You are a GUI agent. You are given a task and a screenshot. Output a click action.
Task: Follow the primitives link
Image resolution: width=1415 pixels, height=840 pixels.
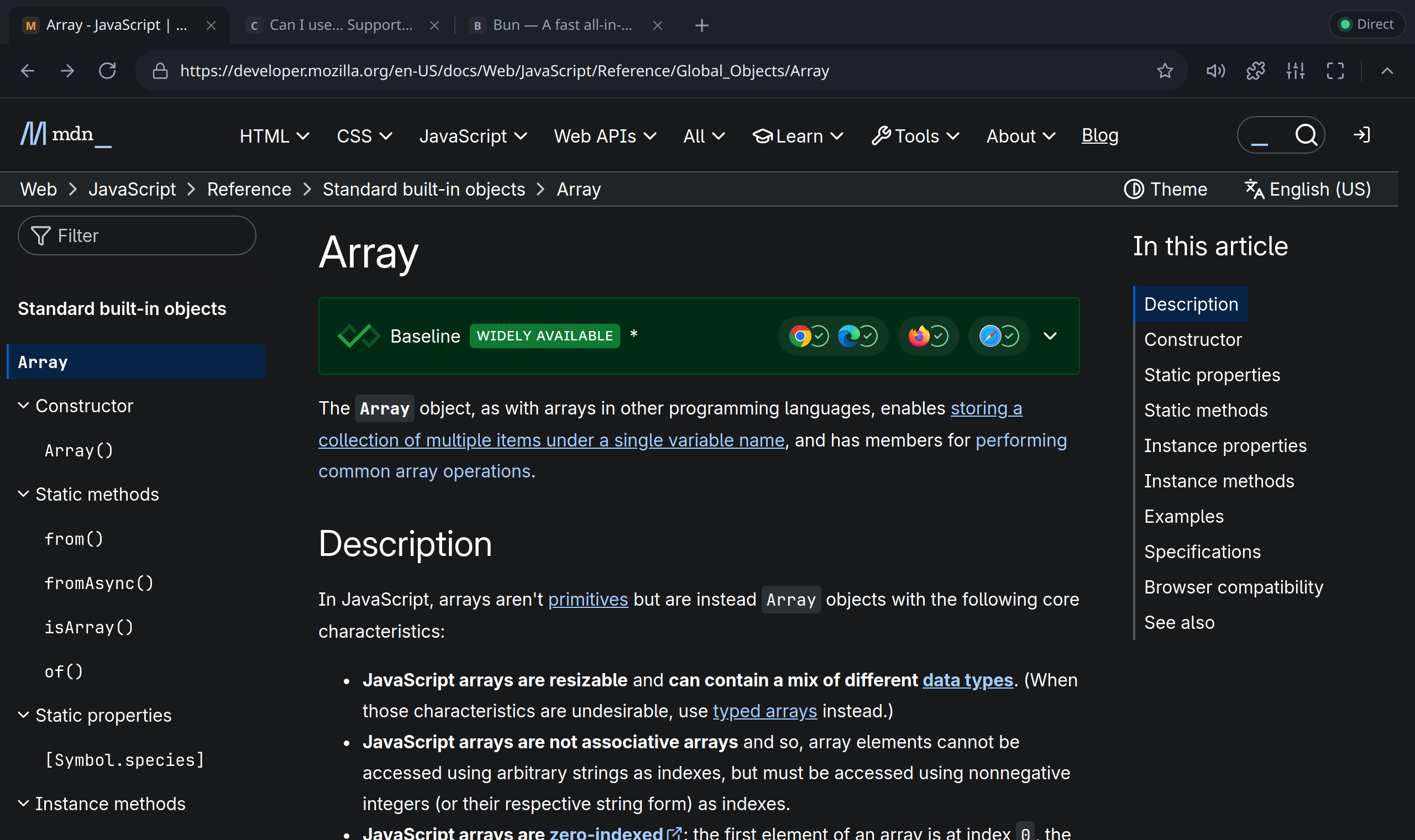pyautogui.click(x=588, y=600)
